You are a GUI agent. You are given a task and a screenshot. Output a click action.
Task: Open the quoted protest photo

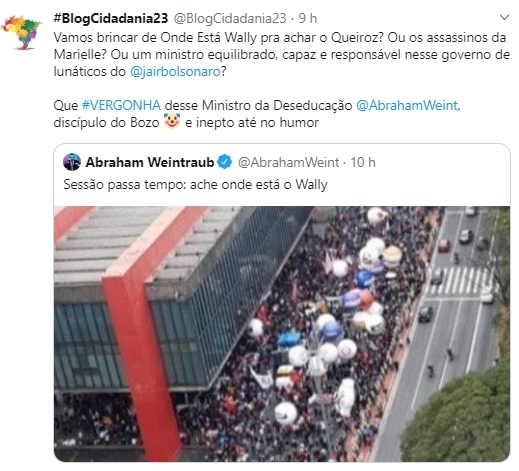pos(282,334)
